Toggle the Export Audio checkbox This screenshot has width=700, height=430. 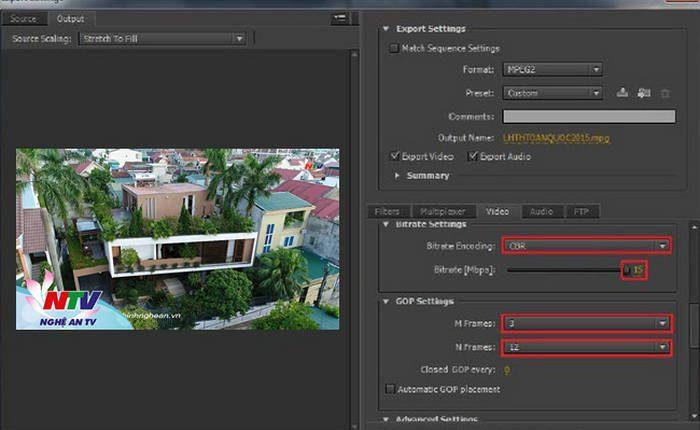(x=472, y=156)
